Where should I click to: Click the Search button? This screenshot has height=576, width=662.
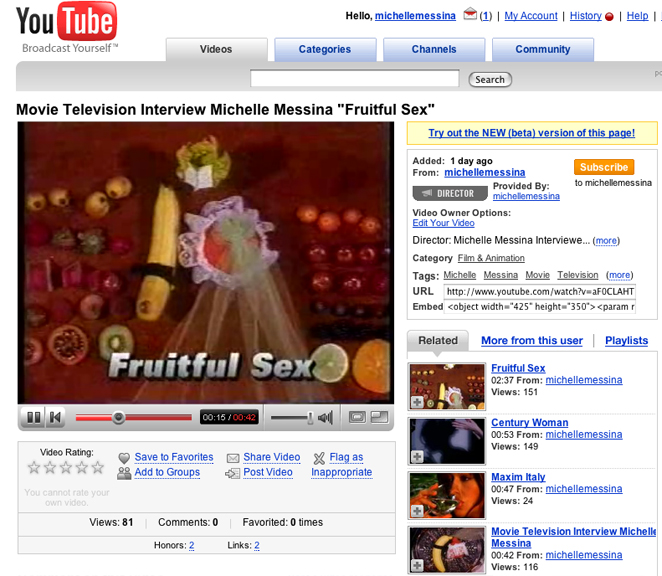[x=490, y=80]
